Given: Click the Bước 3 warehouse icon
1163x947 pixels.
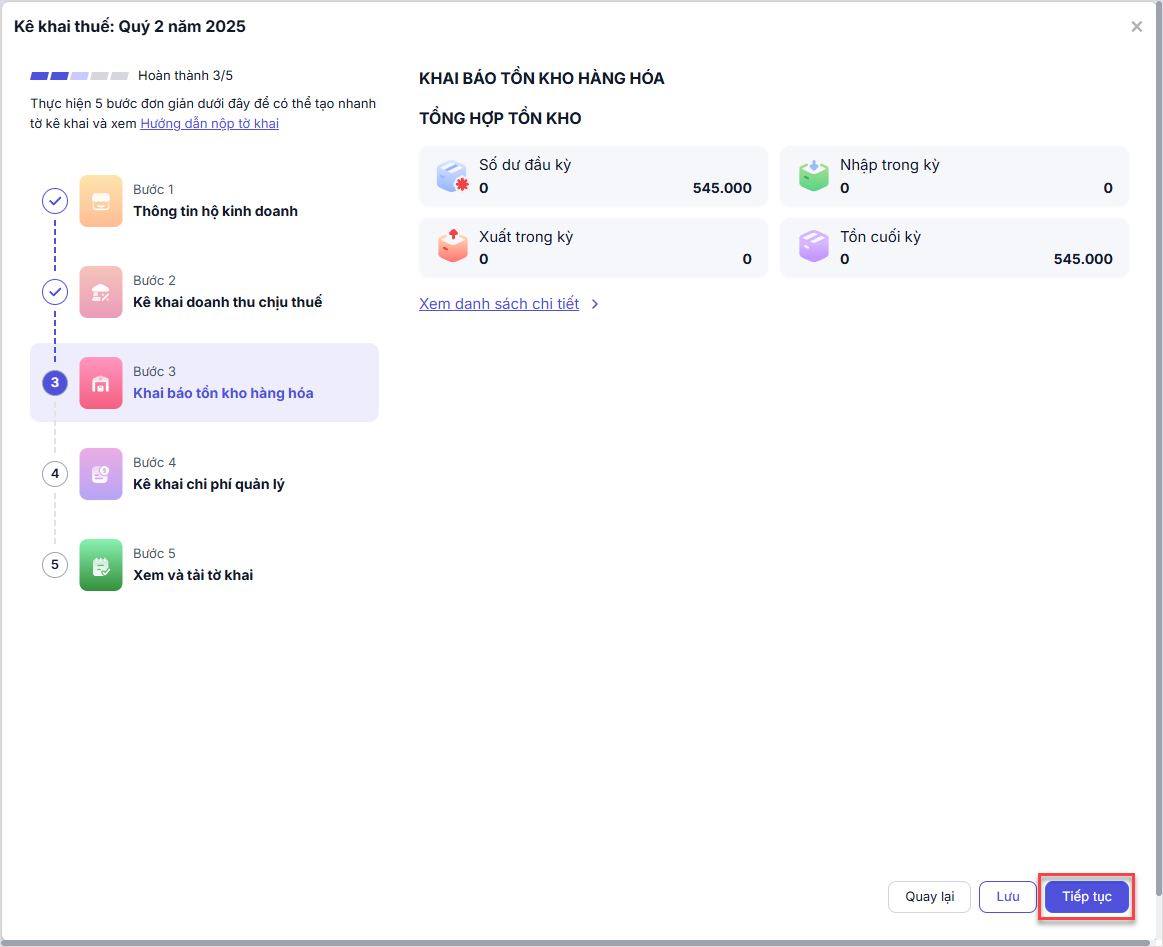Looking at the screenshot, I should click(101, 383).
